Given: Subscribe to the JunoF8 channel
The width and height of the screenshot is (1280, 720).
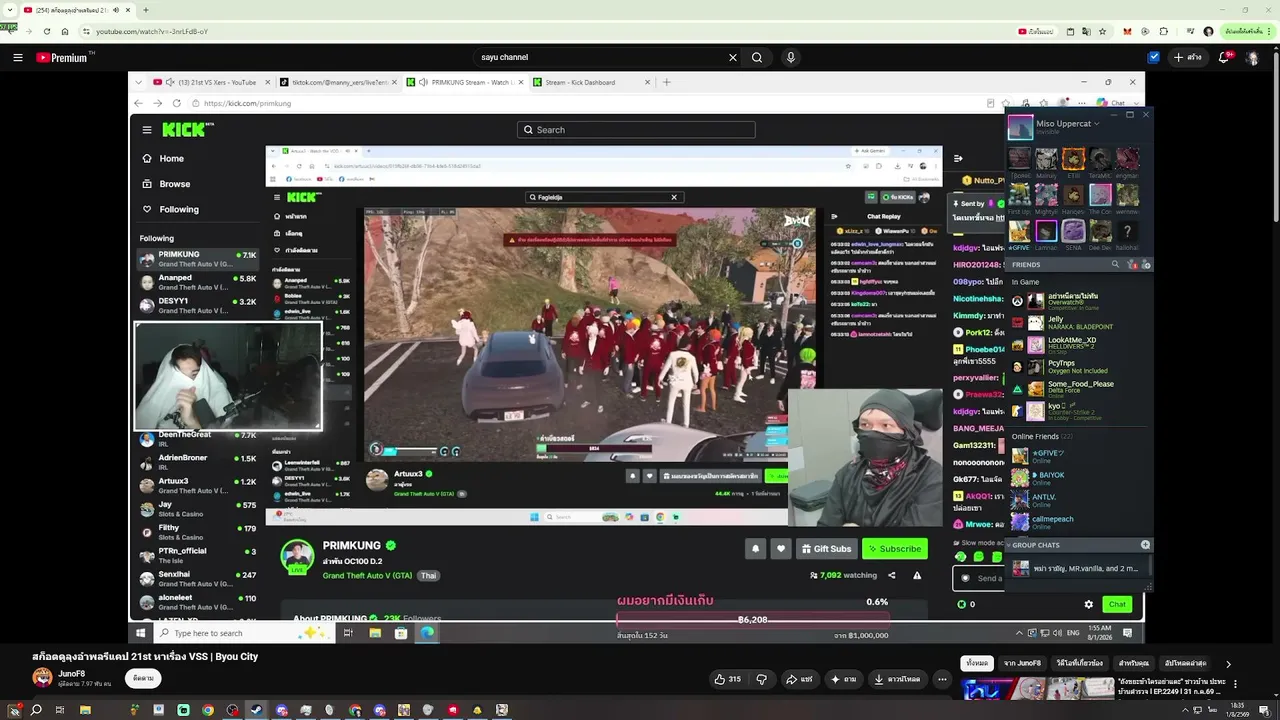Looking at the screenshot, I should (x=143, y=678).
